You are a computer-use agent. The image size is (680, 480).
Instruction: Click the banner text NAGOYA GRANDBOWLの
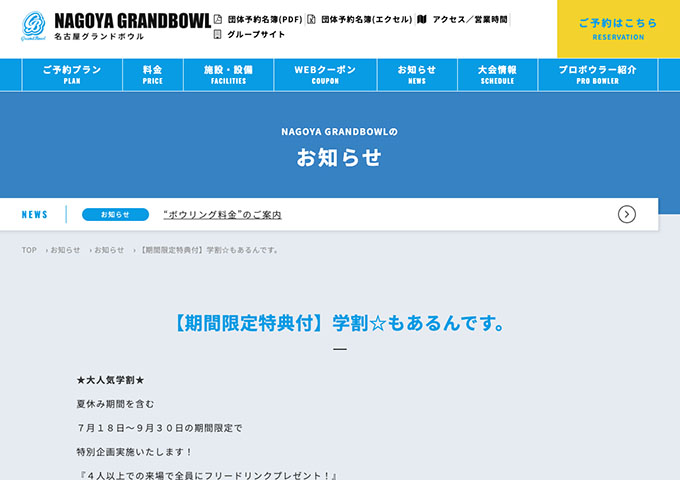point(339,131)
